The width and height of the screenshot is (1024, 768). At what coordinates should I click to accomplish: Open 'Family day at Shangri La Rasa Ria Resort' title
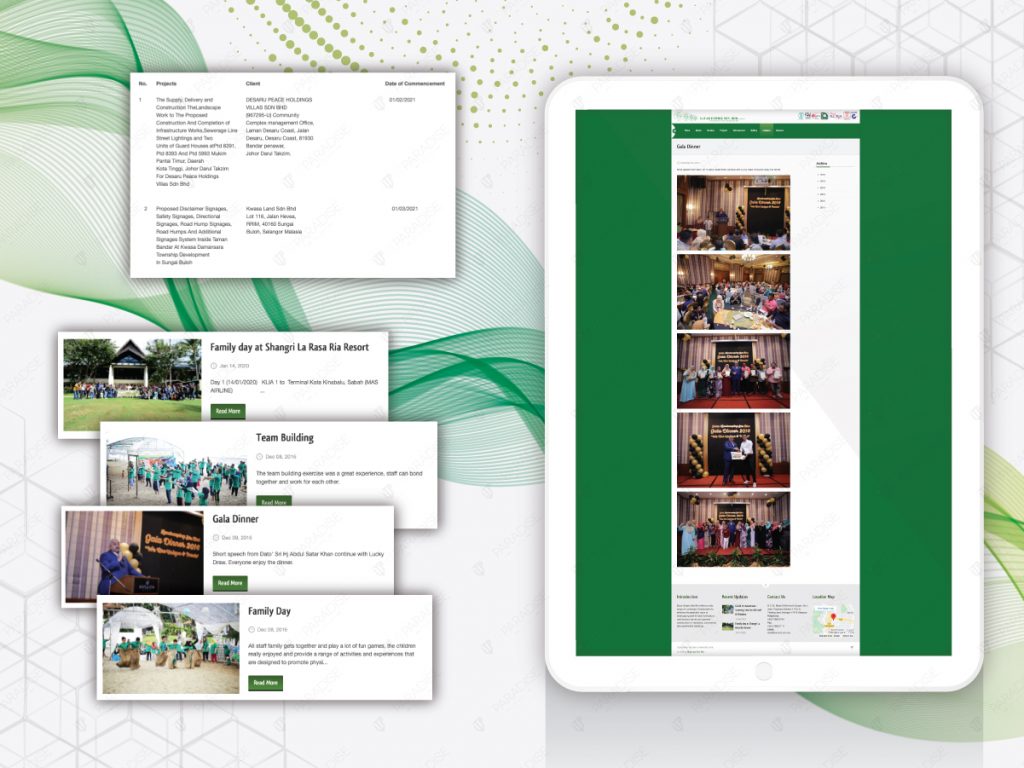pos(289,347)
